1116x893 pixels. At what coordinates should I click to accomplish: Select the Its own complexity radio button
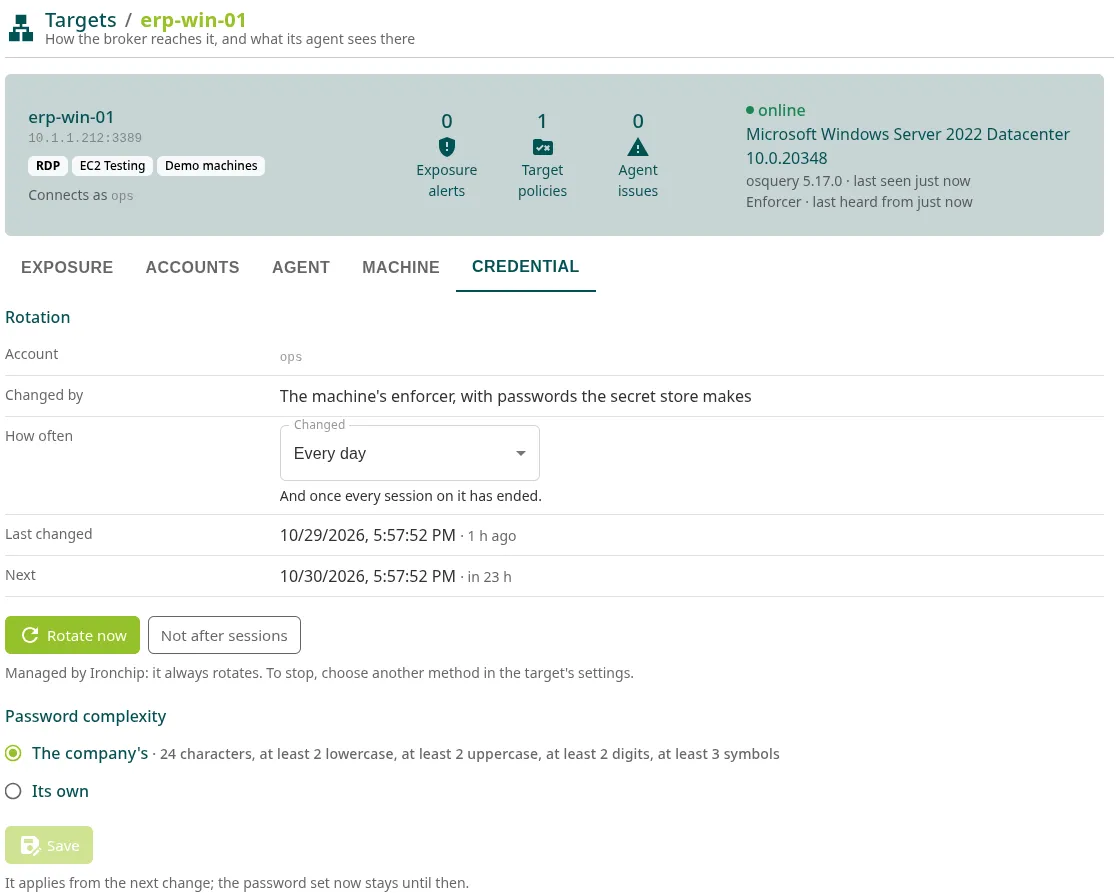(13, 791)
